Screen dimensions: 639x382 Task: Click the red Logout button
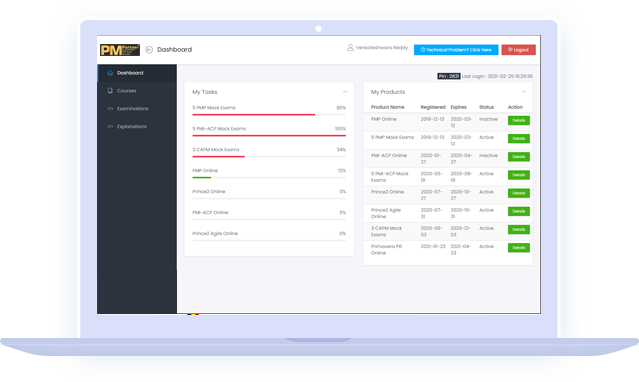click(x=518, y=50)
